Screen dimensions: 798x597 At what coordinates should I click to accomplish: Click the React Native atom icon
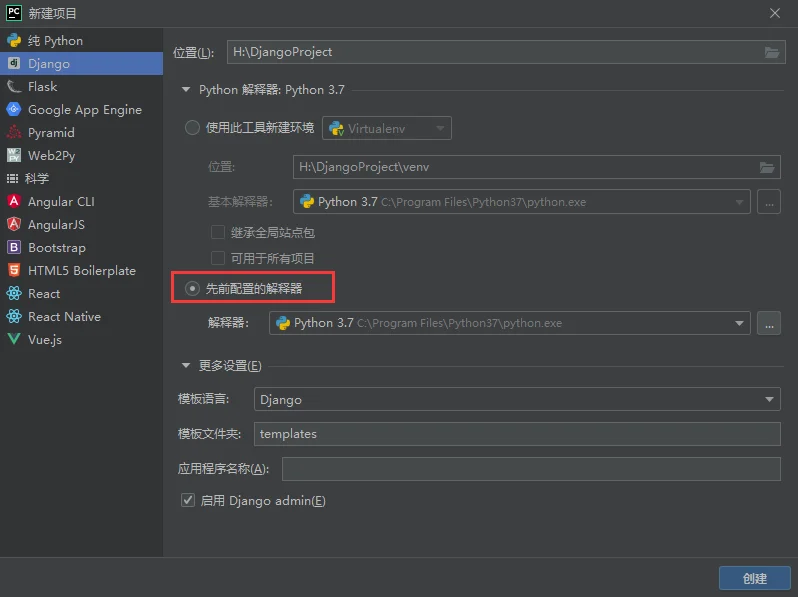pos(14,316)
